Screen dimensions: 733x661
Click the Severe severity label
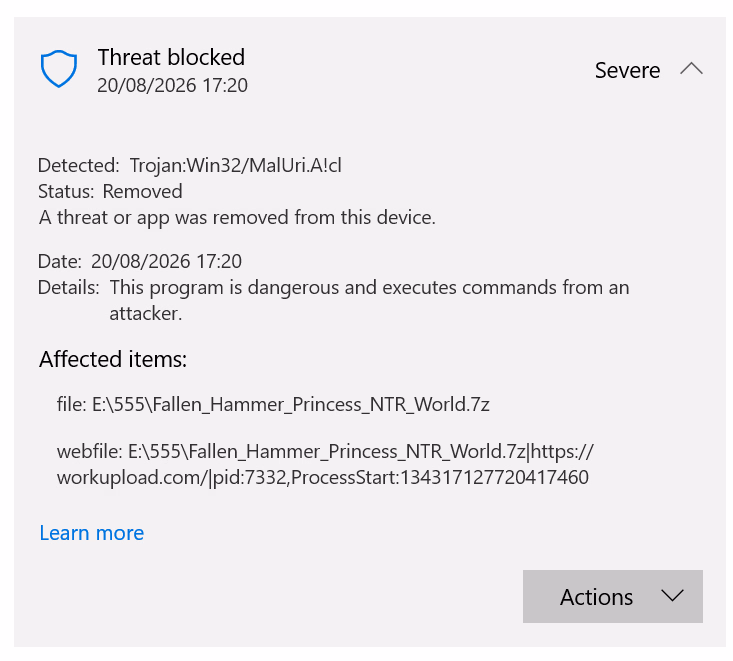click(627, 71)
